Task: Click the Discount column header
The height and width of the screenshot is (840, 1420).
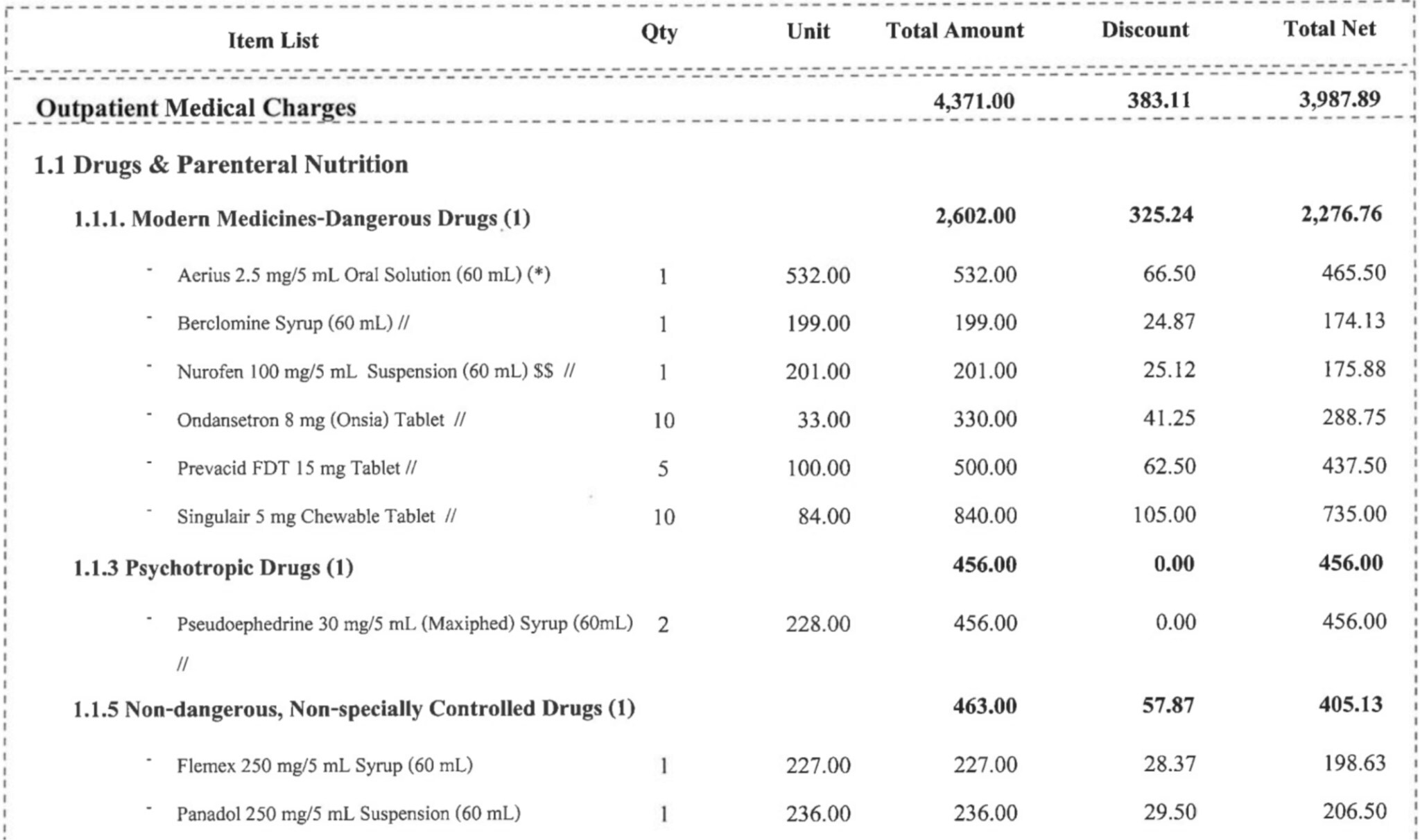Action: (x=1145, y=30)
